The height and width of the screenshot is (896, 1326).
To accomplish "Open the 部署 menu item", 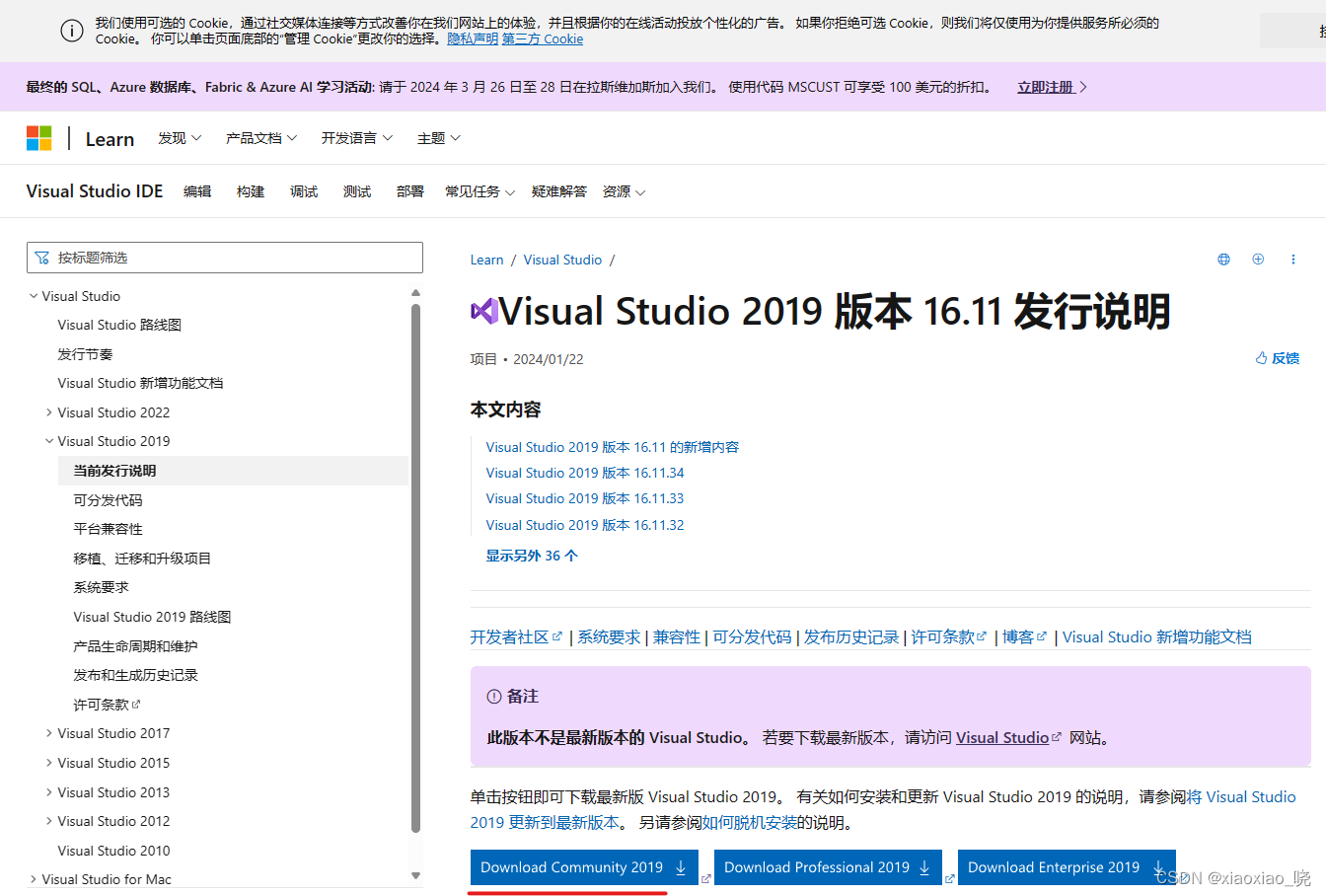I will pos(410,191).
